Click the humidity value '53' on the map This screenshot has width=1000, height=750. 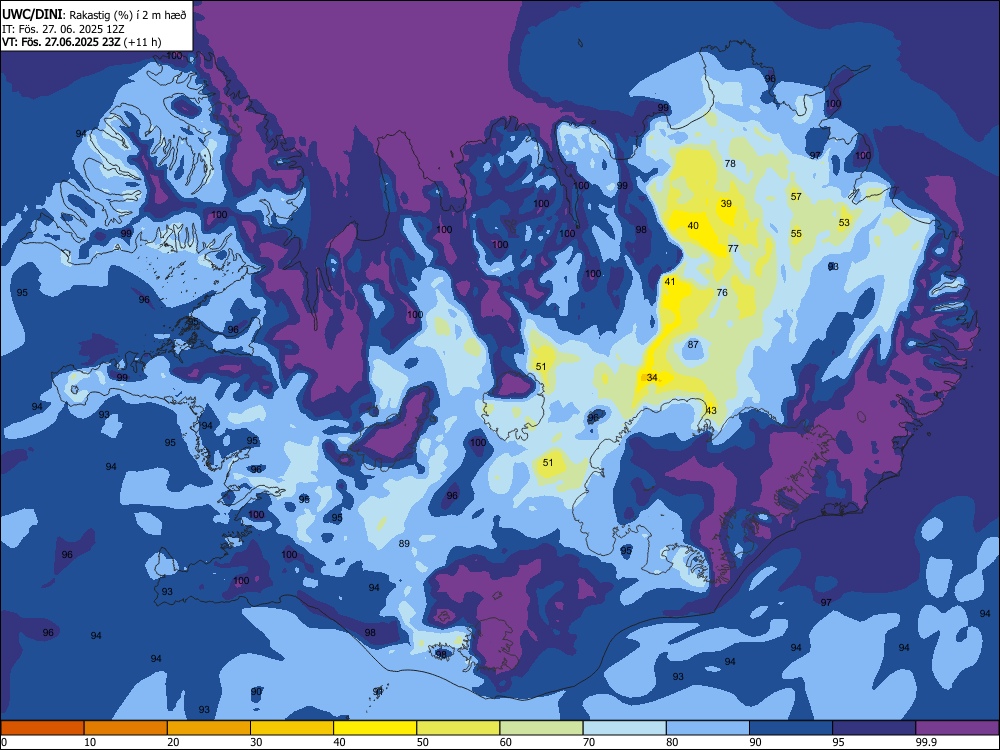pyautogui.click(x=844, y=223)
